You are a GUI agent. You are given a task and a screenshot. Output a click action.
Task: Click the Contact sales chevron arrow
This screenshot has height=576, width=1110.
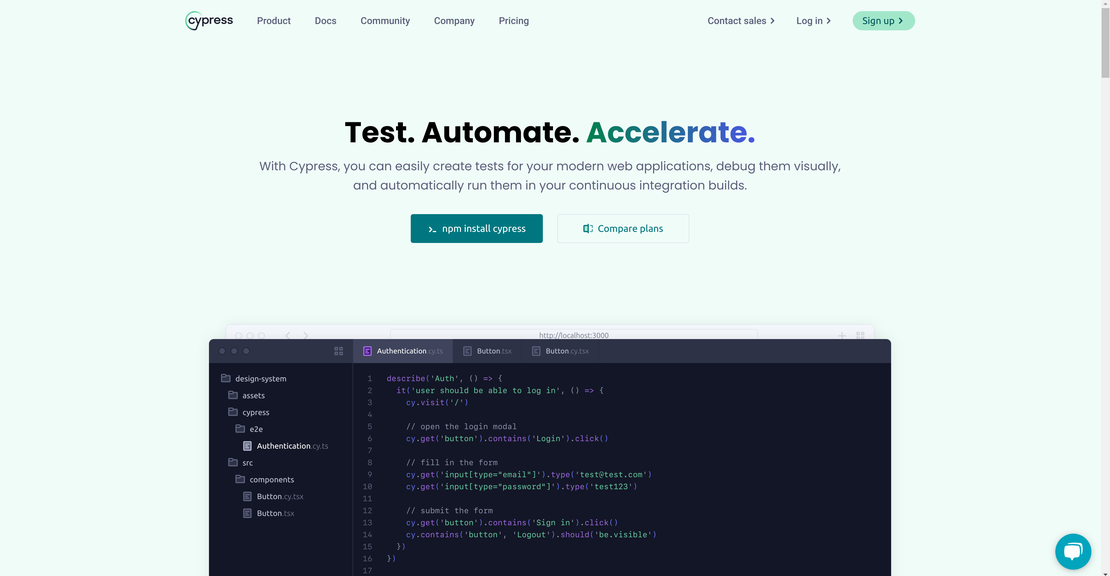(772, 21)
